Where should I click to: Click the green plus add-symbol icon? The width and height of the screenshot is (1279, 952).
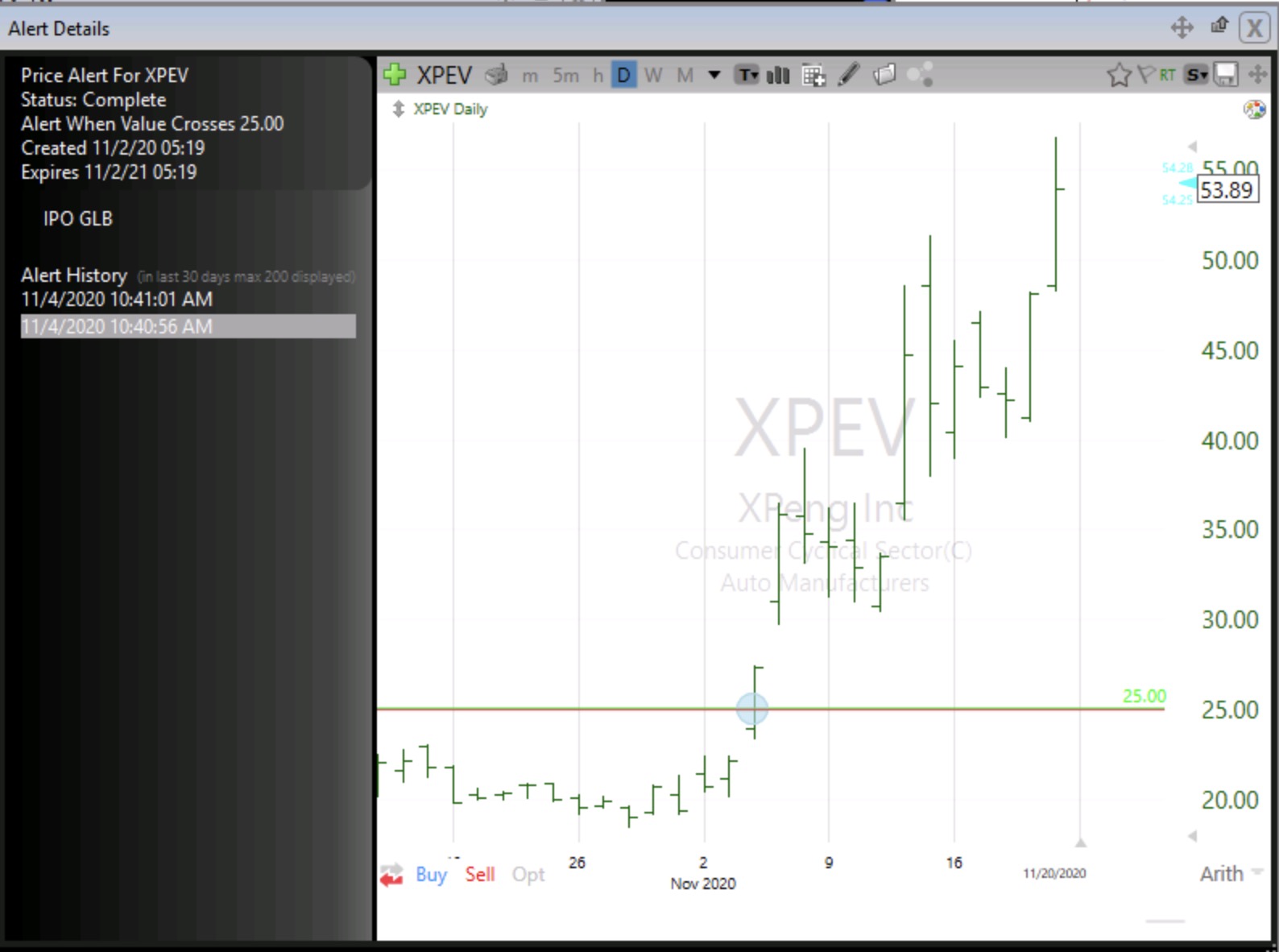395,75
